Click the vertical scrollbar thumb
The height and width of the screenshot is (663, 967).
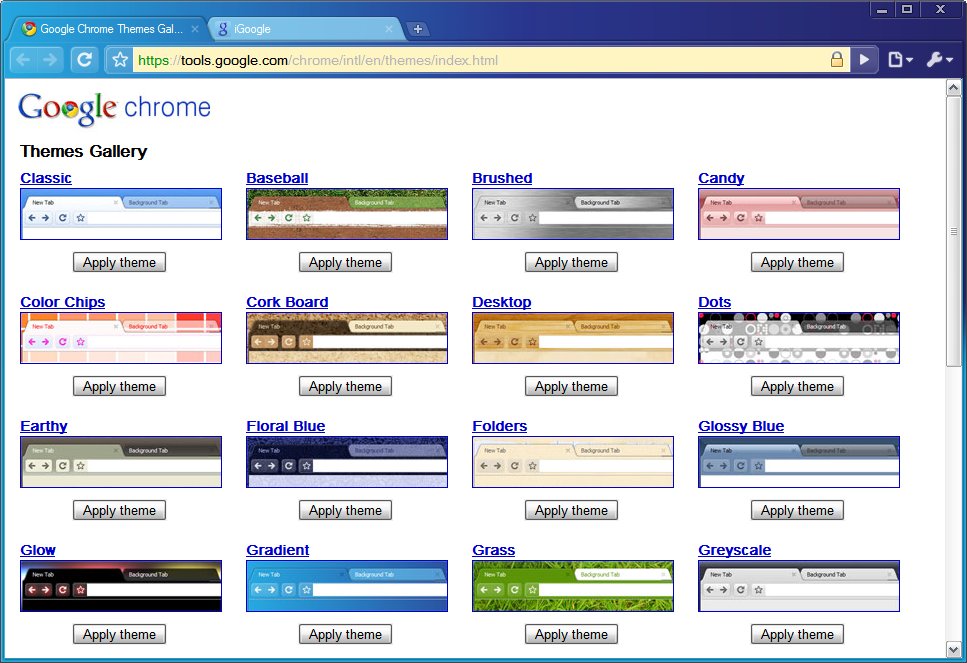point(953,231)
